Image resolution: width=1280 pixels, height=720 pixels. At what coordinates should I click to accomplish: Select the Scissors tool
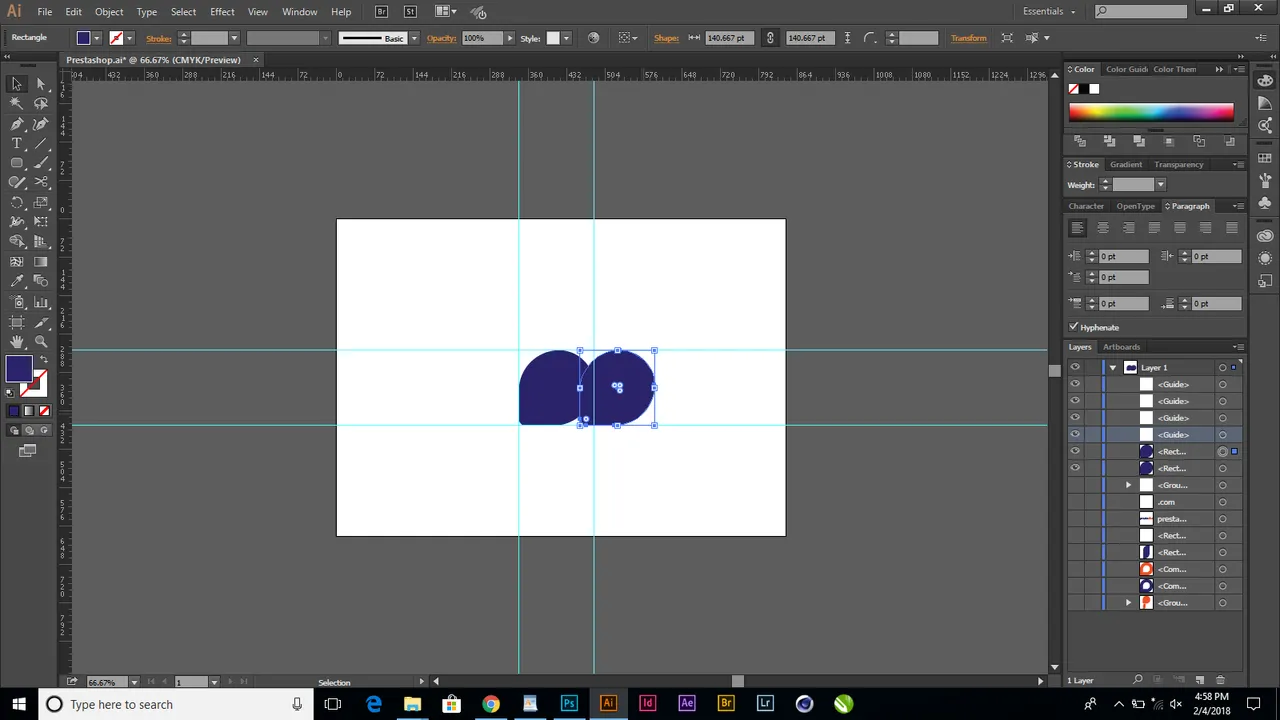click(x=41, y=182)
